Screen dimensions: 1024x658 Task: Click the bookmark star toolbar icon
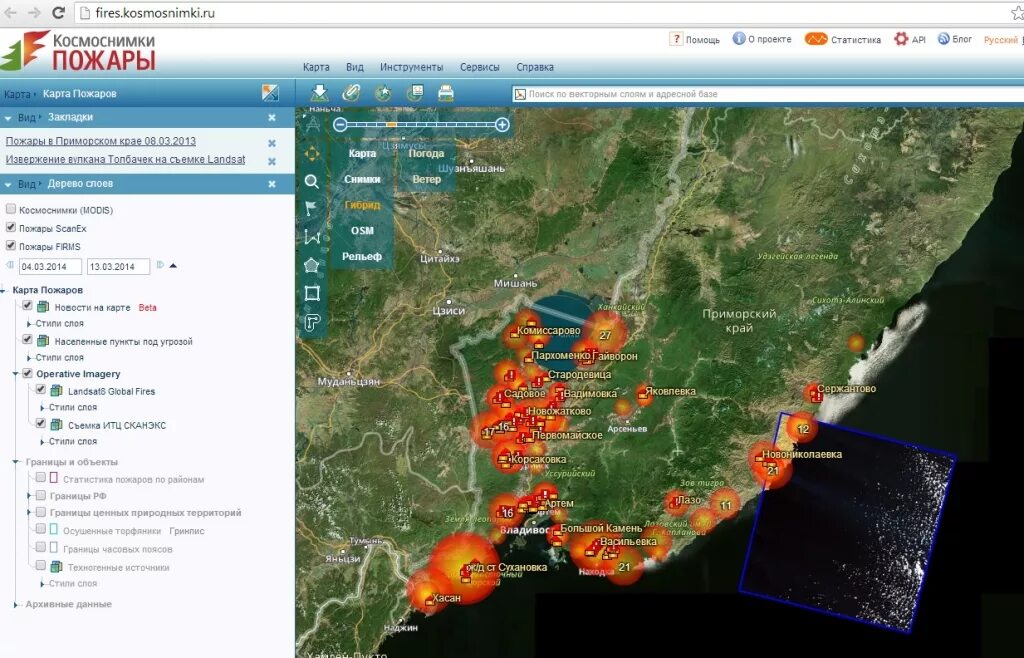[383, 93]
